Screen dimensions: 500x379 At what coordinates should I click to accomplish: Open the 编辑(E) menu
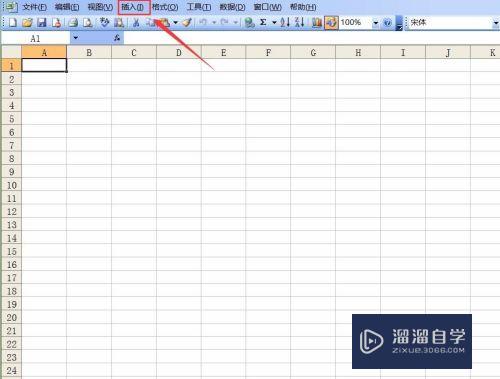click(x=67, y=7)
